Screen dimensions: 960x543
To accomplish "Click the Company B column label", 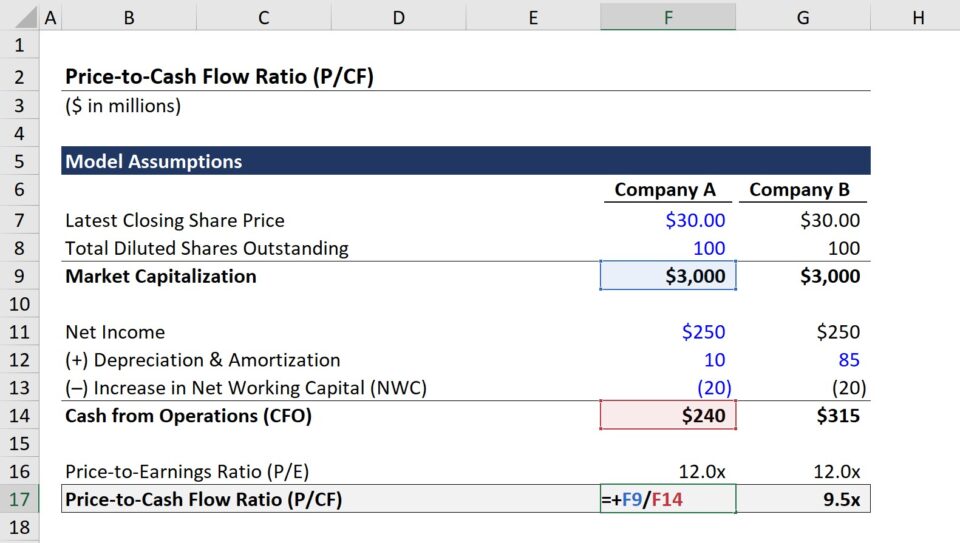I will coord(803,190).
